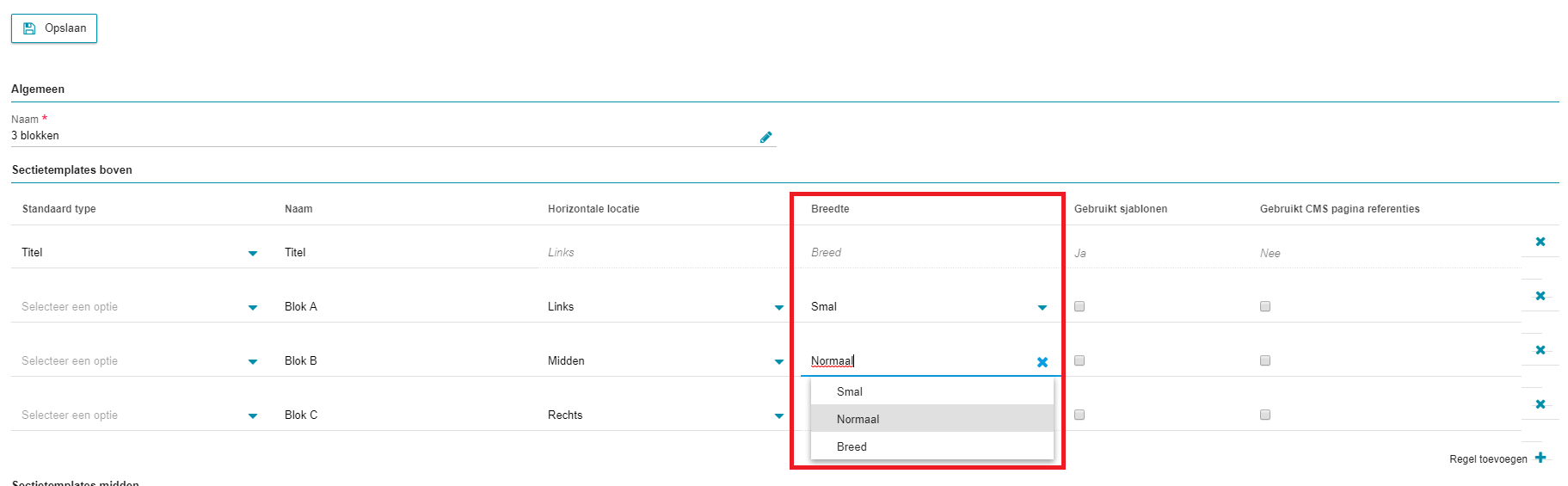Open the Breedte dropdown showing Smal

point(929,307)
